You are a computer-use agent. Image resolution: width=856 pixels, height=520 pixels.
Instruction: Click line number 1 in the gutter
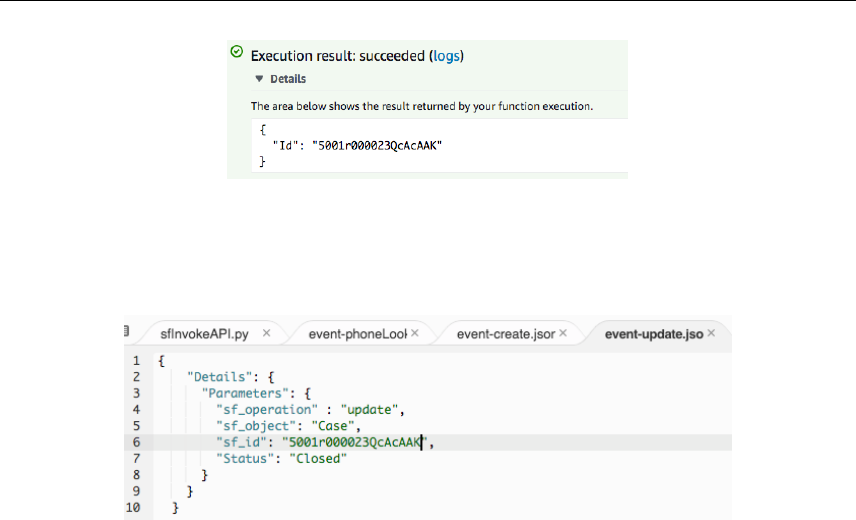[134, 360]
